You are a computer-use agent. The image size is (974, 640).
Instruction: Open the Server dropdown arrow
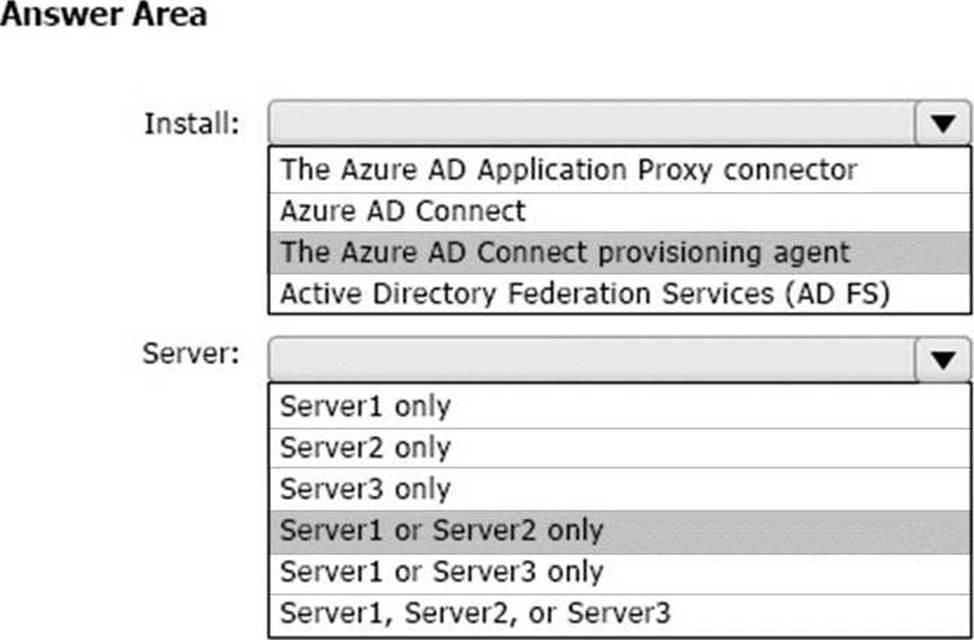coord(942,359)
